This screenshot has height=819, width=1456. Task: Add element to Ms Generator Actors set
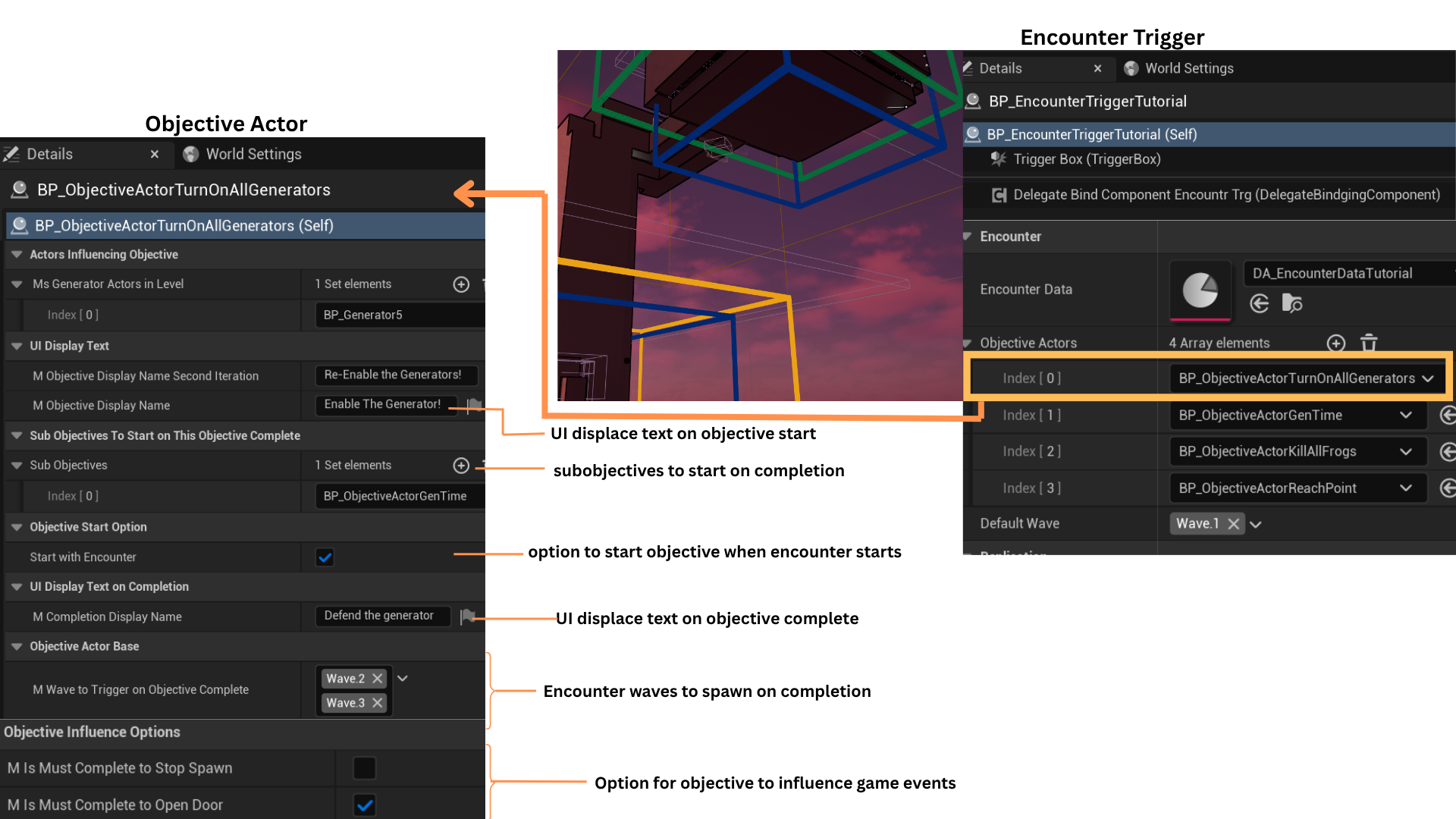click(x=461, y=284)
